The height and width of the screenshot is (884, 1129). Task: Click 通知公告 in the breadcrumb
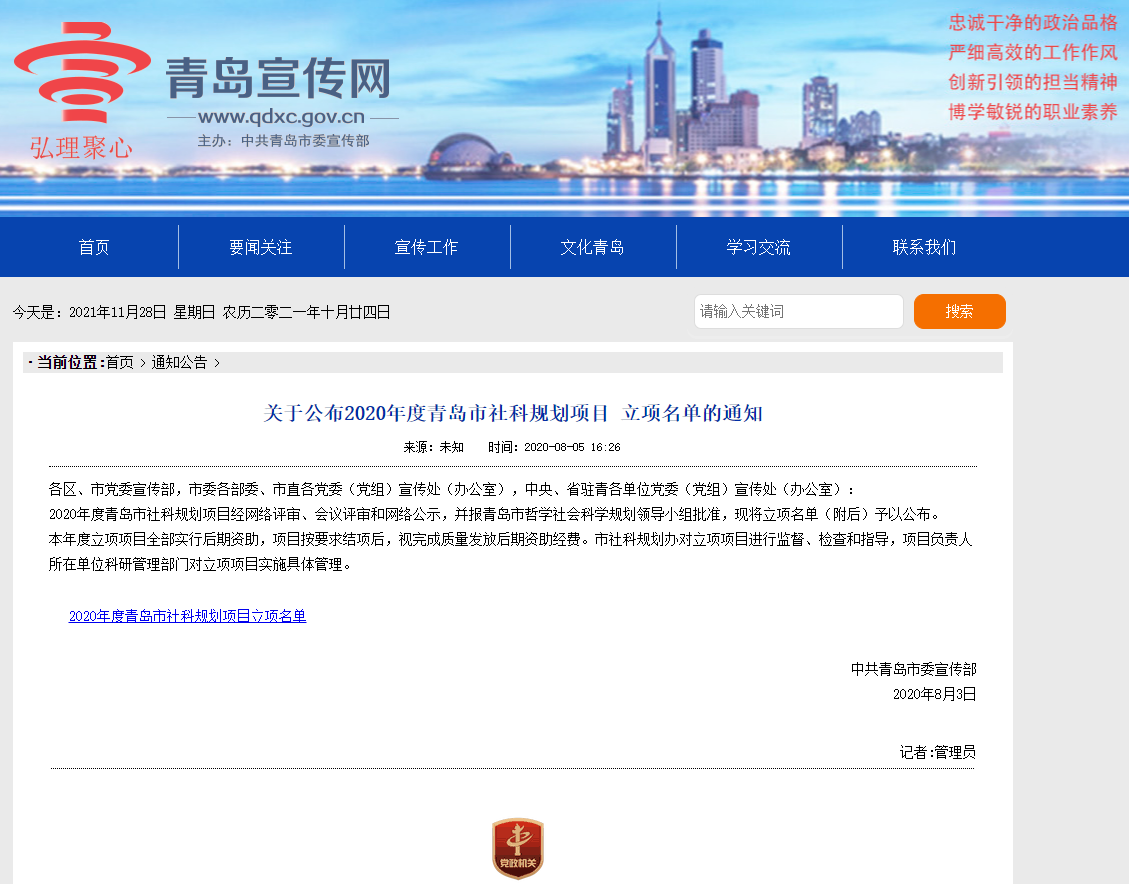(x=179, y=362)
